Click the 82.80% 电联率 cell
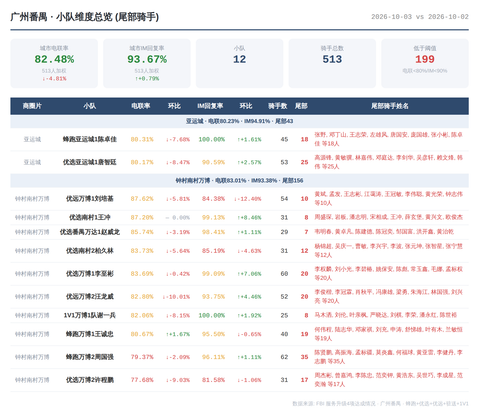 142,297
